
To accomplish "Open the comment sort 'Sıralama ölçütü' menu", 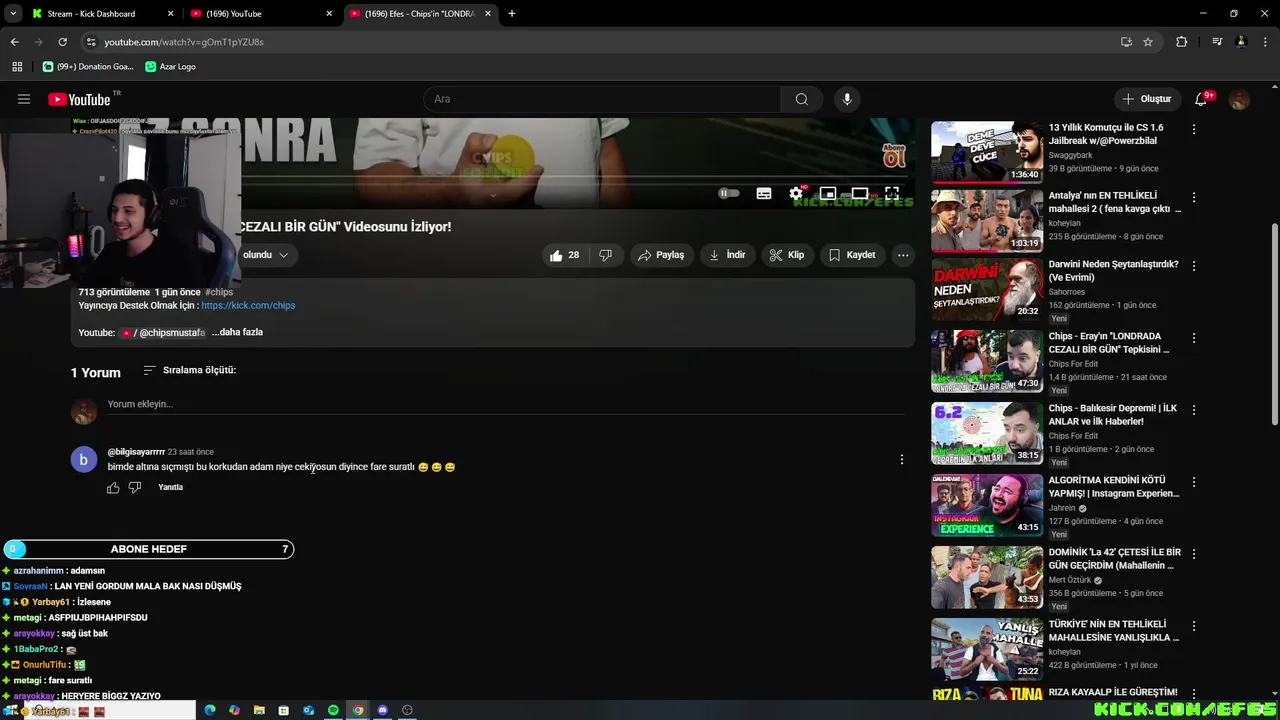I will (189, 370).
